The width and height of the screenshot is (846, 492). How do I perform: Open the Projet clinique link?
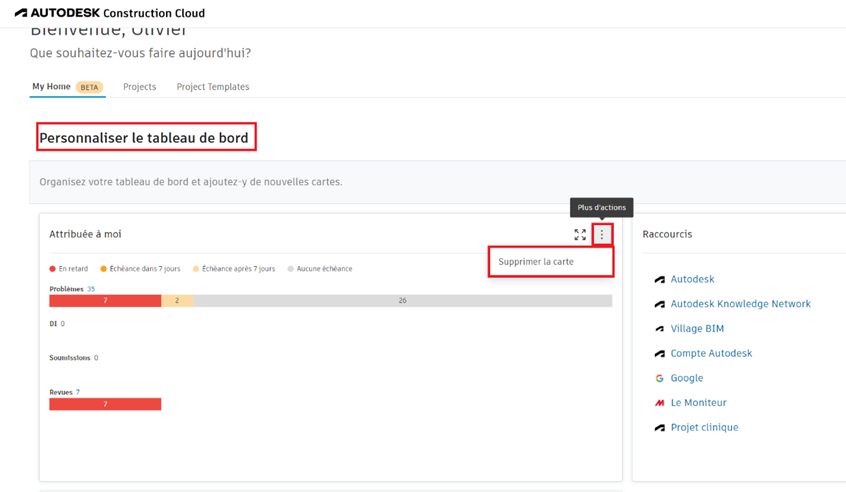pos(704,427)
